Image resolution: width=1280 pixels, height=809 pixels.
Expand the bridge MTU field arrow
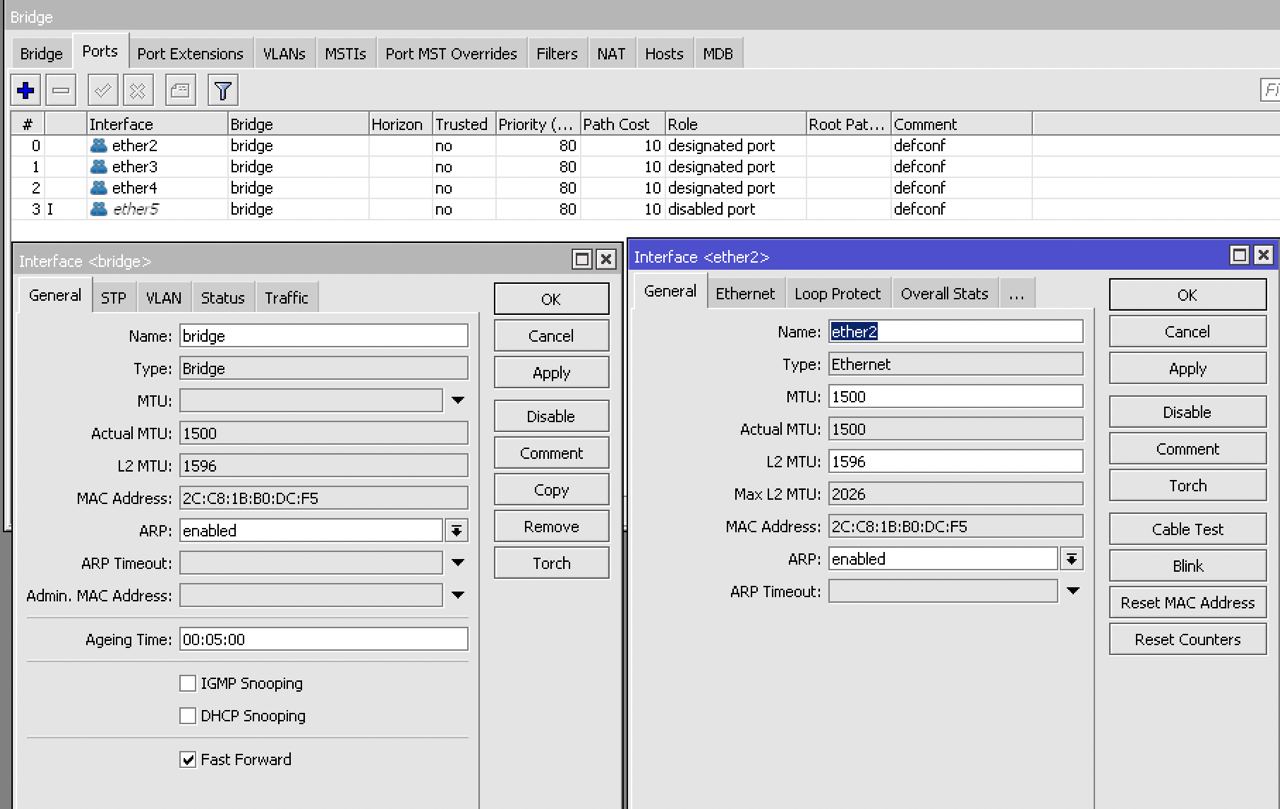pos(457,400)
